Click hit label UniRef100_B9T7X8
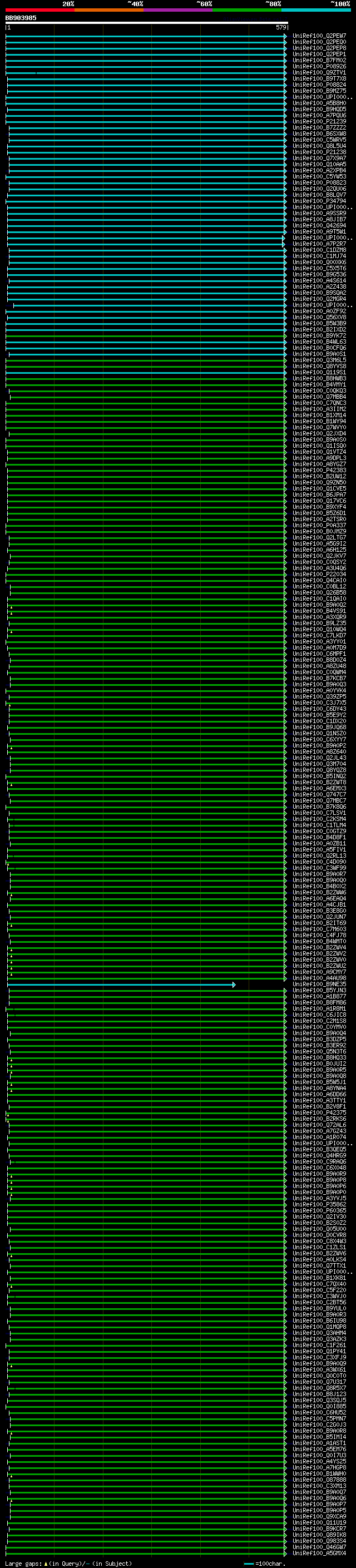This screenshot has height=1568, width=356. [319, 78]
